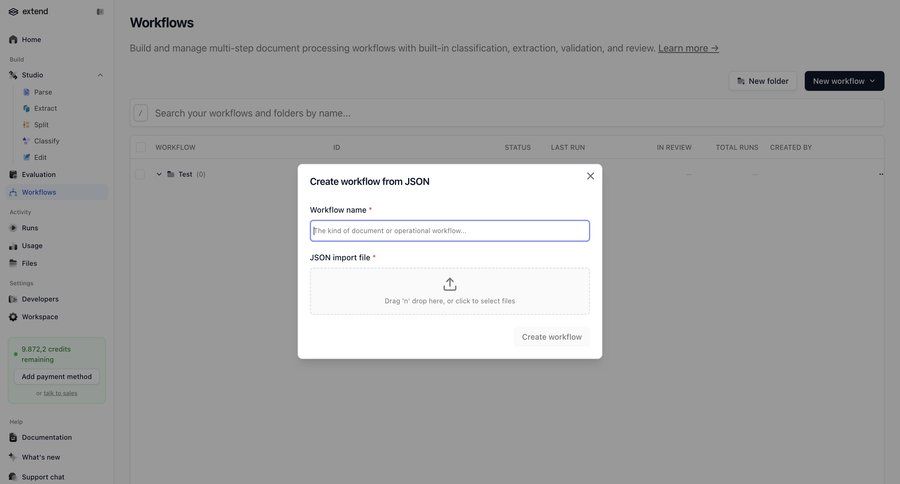Open the Edit tool
Image resolution: width=900 pixels, height=484 pixels.
click(40, 157)
